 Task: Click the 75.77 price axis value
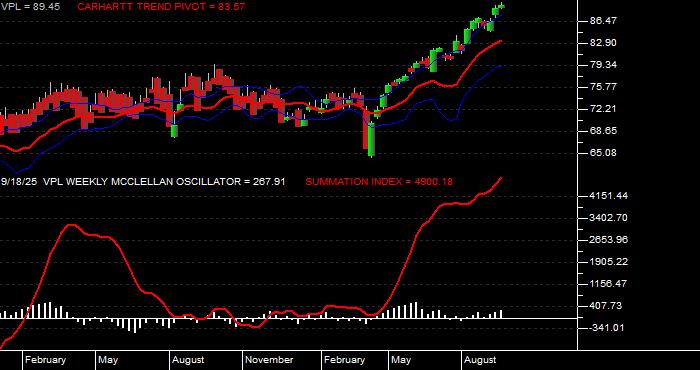[x=604, y=87]
